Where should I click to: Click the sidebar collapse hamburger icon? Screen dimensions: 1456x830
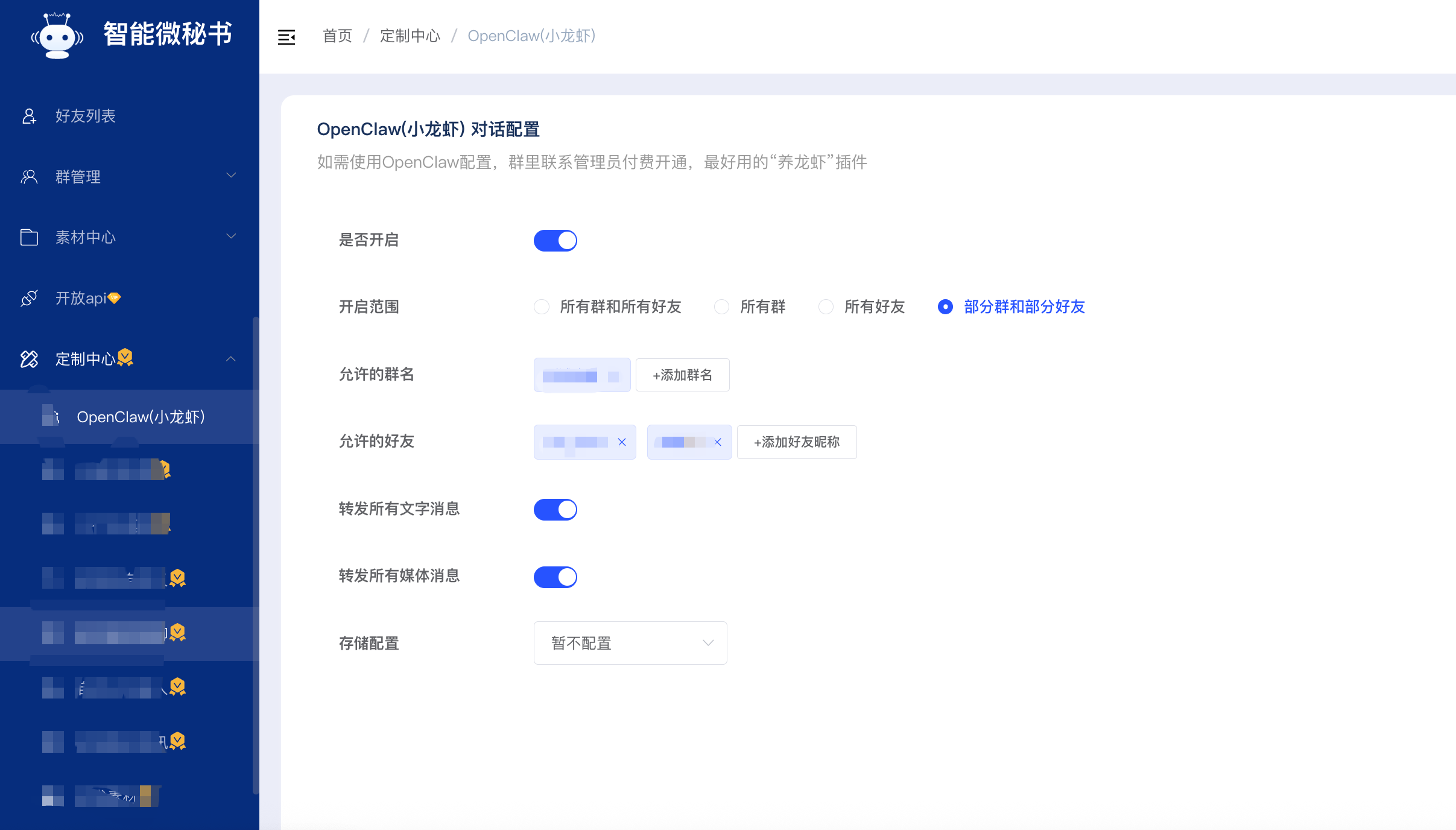[286, 37]
